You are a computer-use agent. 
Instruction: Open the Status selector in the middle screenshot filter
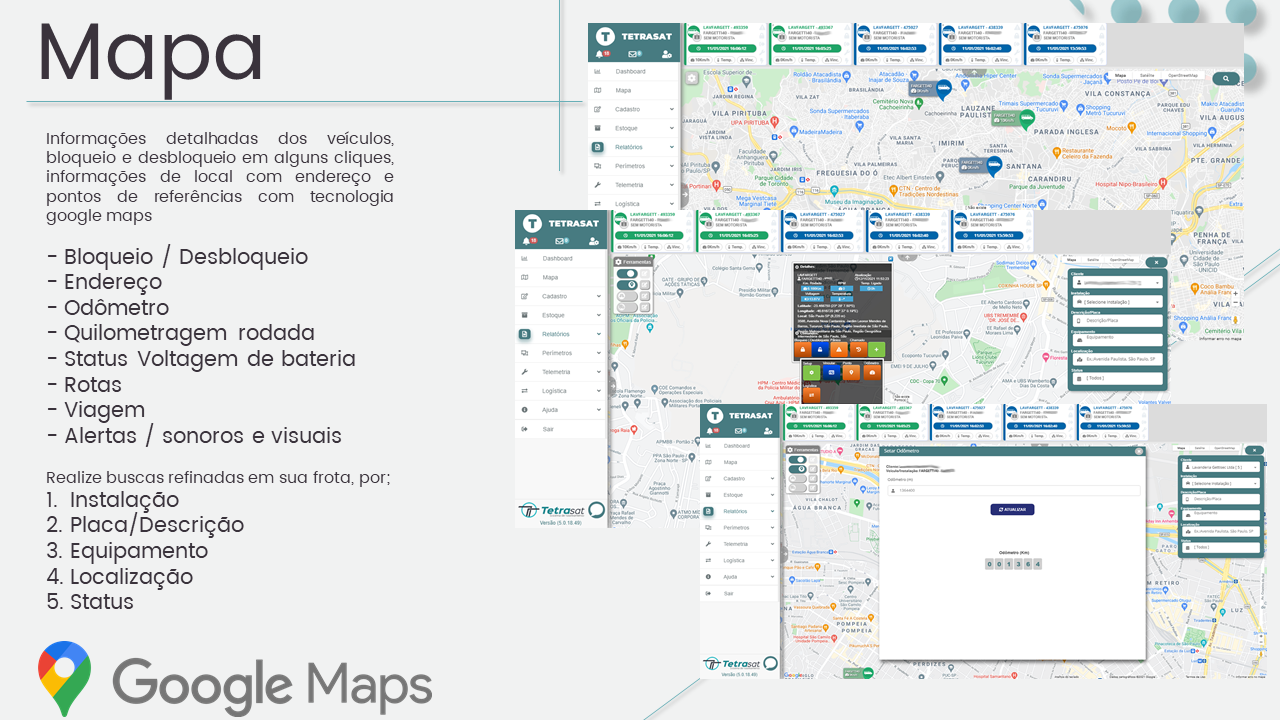(x=1116, y=379)
